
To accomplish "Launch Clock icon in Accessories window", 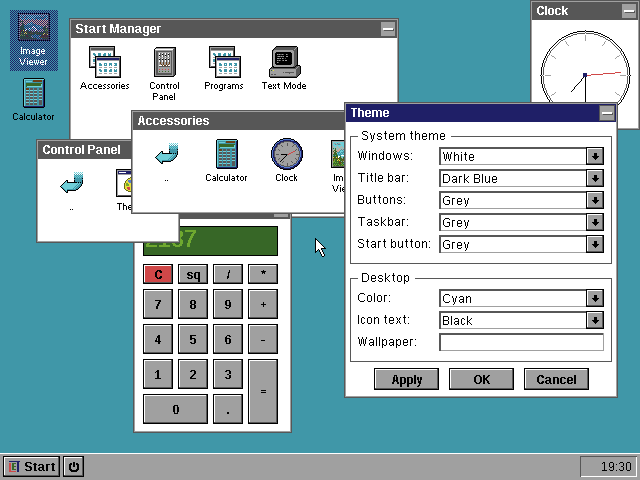I will tap(287, 160).
